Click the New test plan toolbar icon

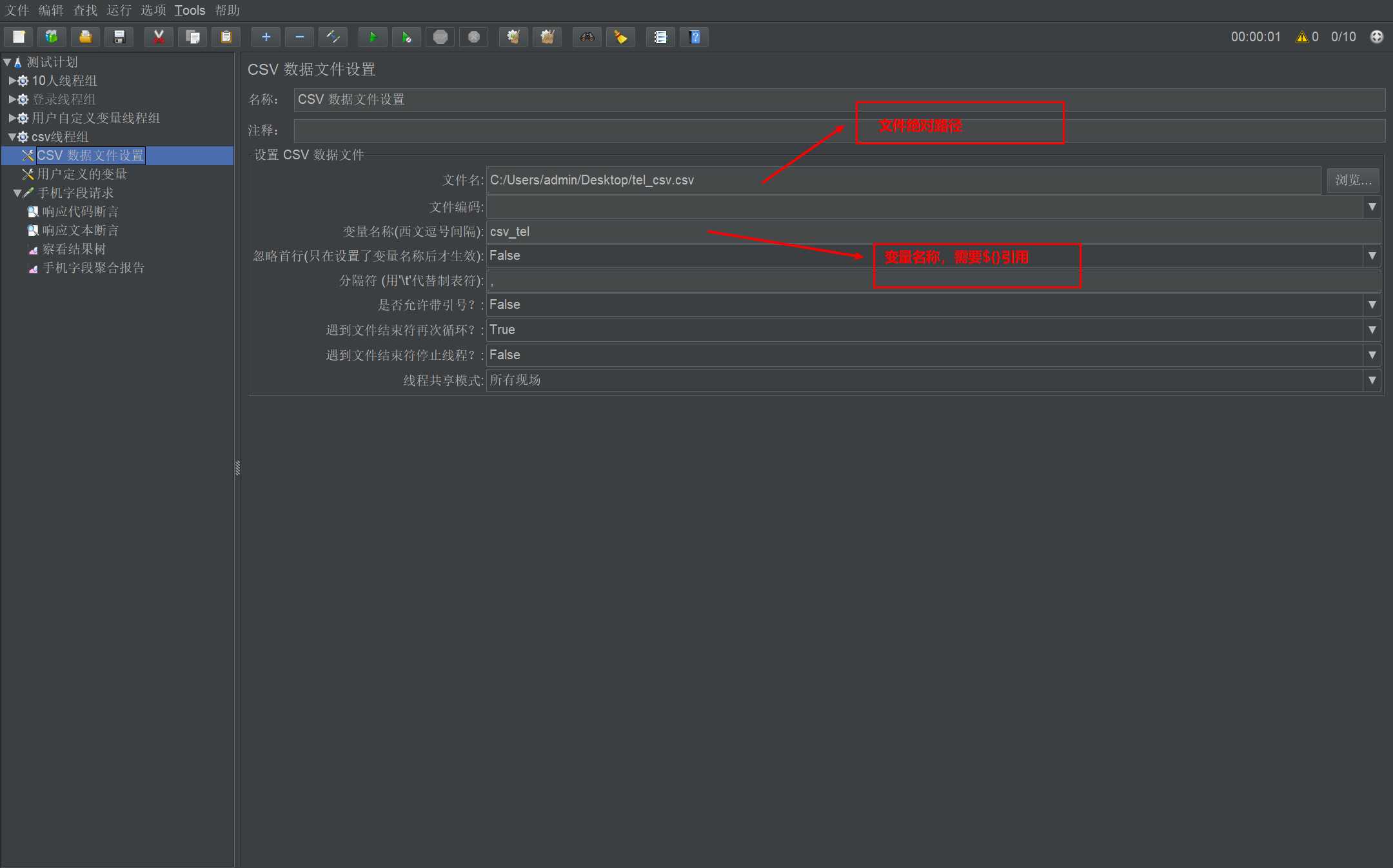point(19,37)
